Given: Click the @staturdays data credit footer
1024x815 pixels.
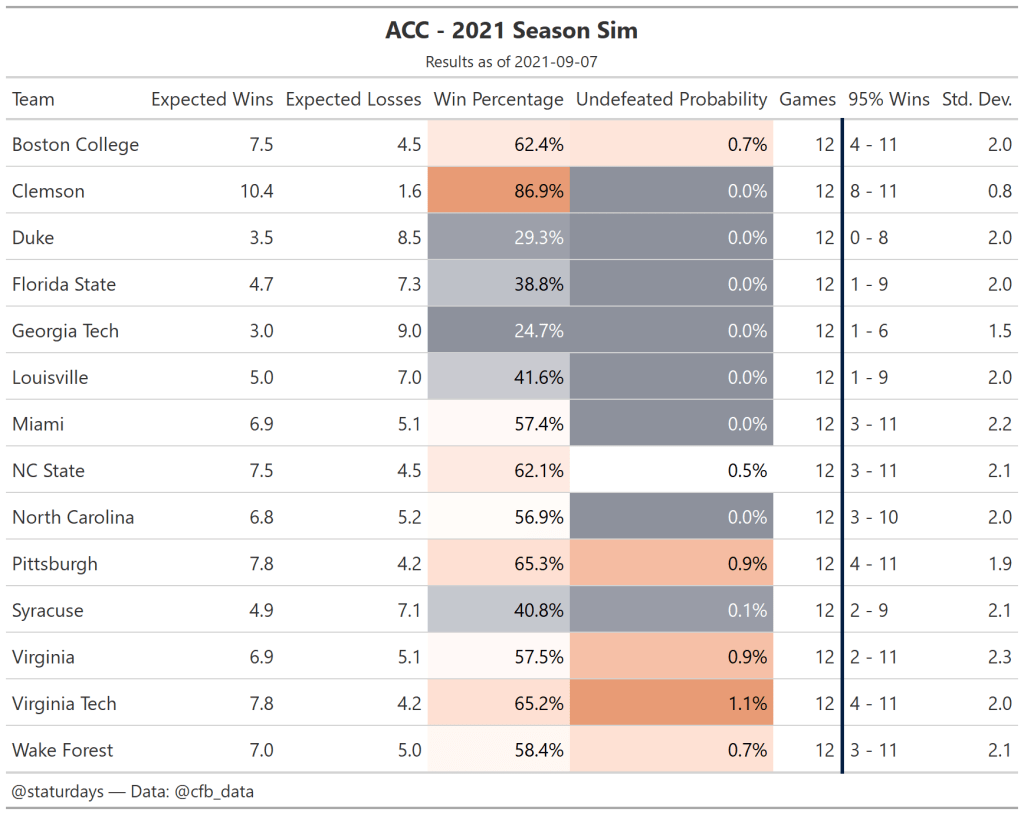Looking at the screenshot, I should tap(132, 791).
